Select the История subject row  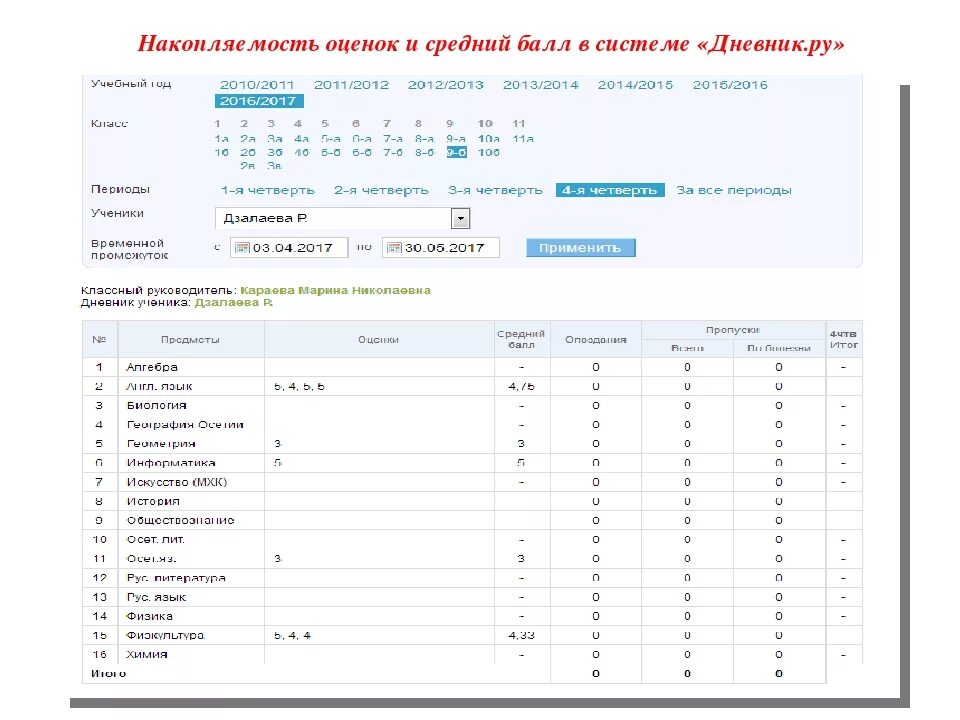click(472, 501)
